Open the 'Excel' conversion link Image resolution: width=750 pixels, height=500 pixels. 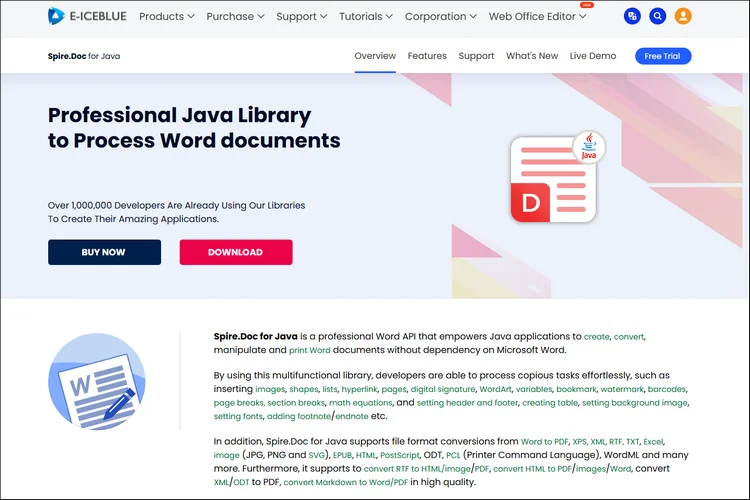[x=653, y=442]
